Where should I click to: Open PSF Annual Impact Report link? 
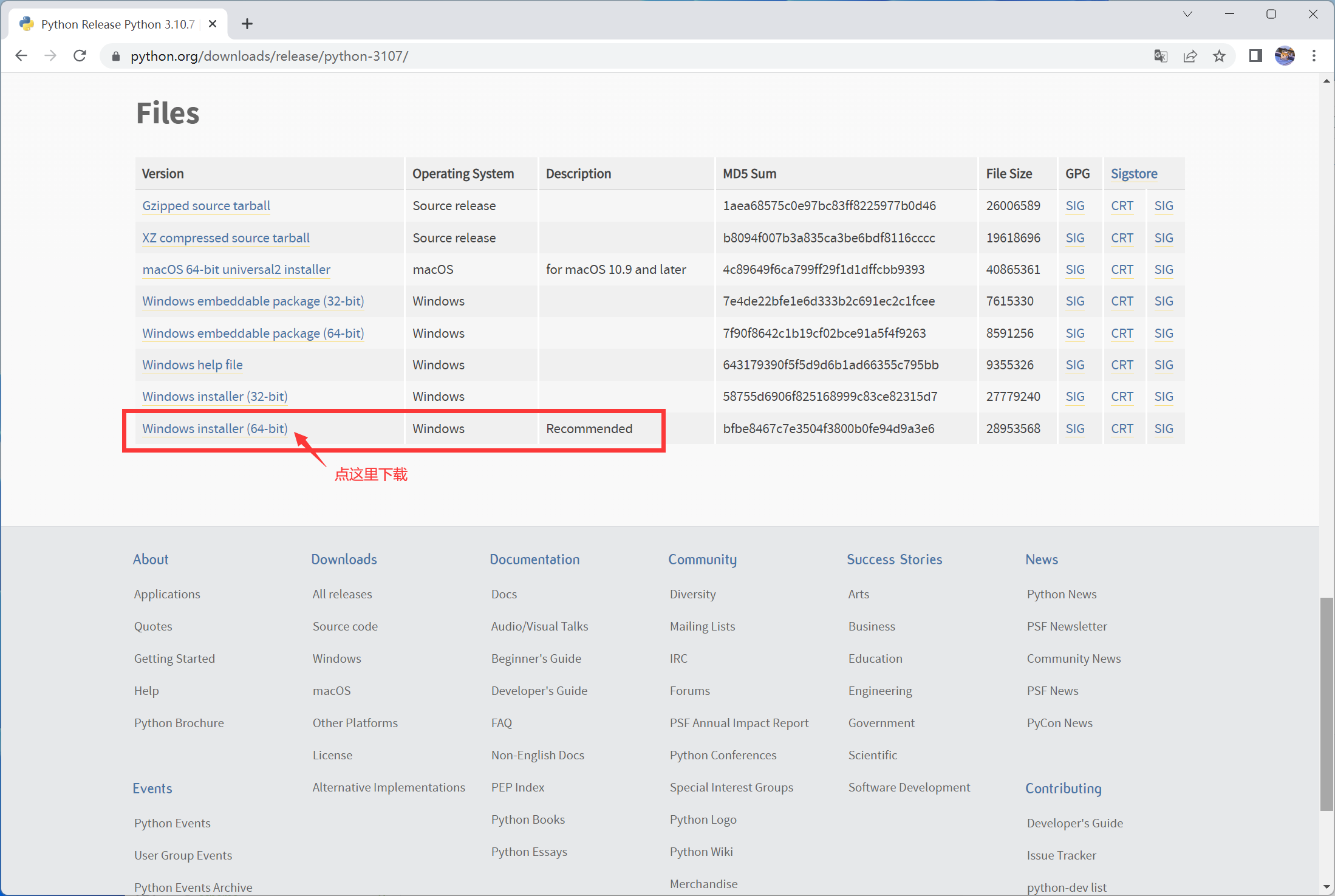click(x=739, y=723)
